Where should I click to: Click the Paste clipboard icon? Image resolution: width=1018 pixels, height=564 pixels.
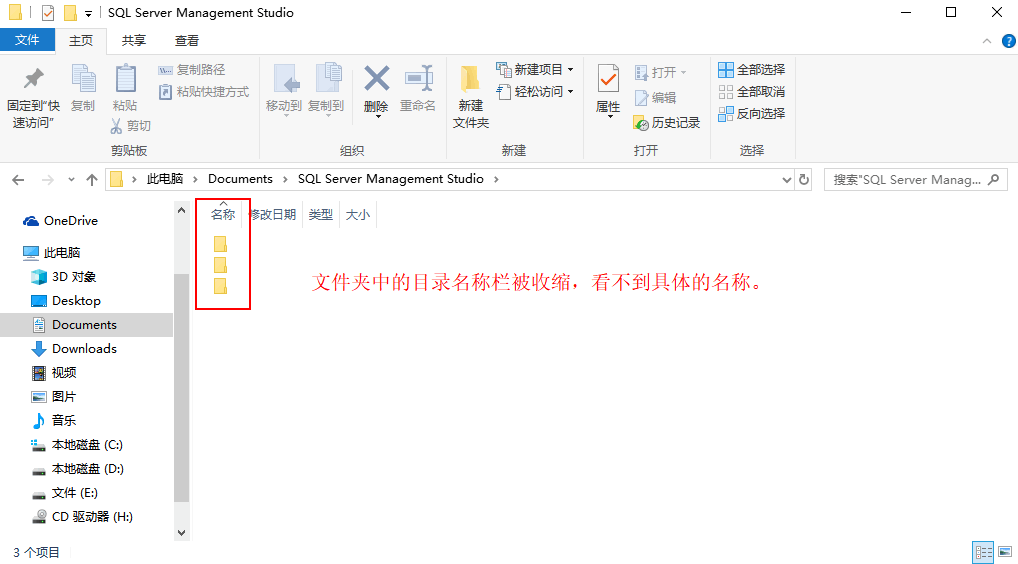[x=125, y=80]
